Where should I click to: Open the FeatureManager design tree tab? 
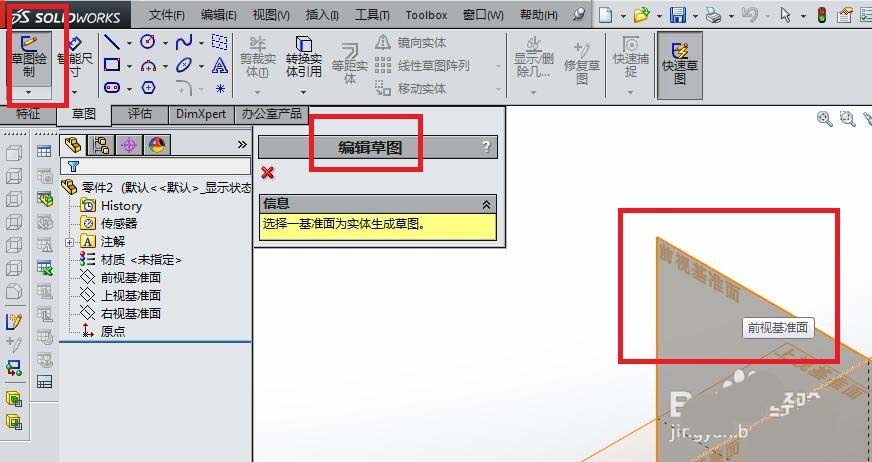tap(73, 145)
